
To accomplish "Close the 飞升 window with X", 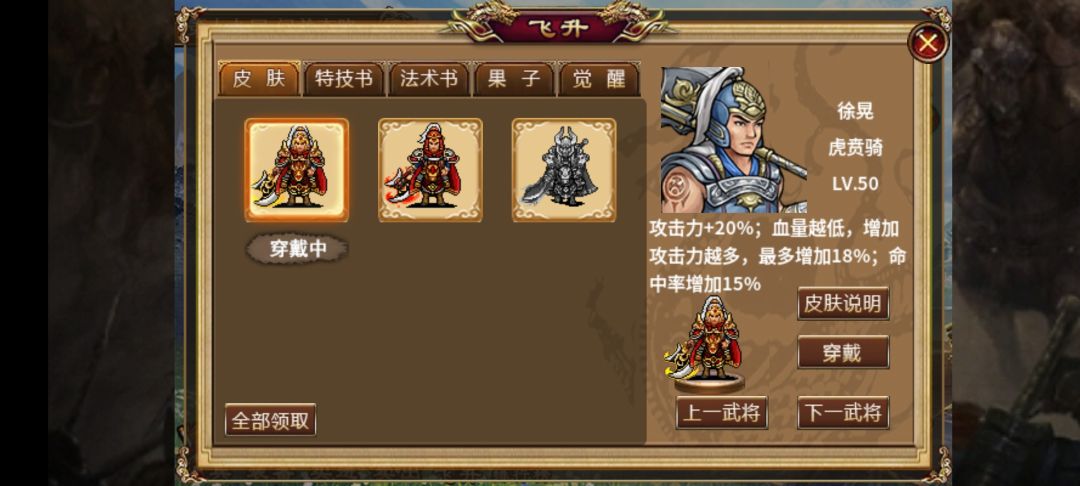I will tap(928, 43).
